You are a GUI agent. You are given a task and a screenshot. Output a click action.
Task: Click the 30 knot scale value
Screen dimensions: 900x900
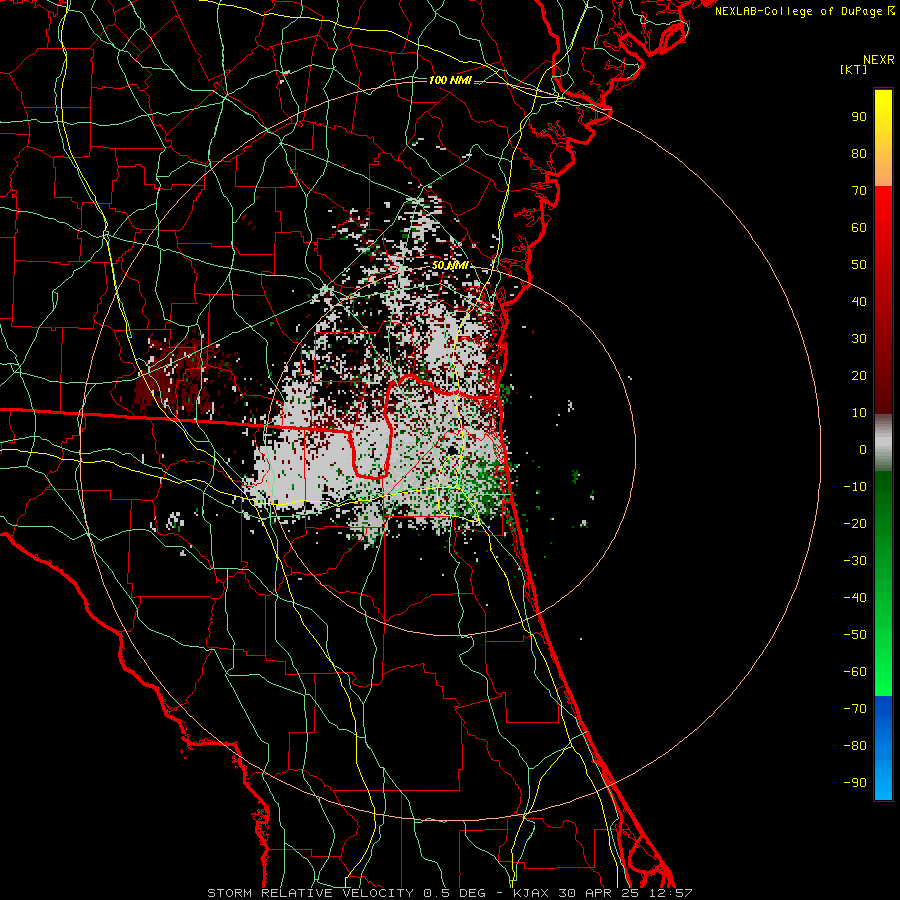pos(859,339)
